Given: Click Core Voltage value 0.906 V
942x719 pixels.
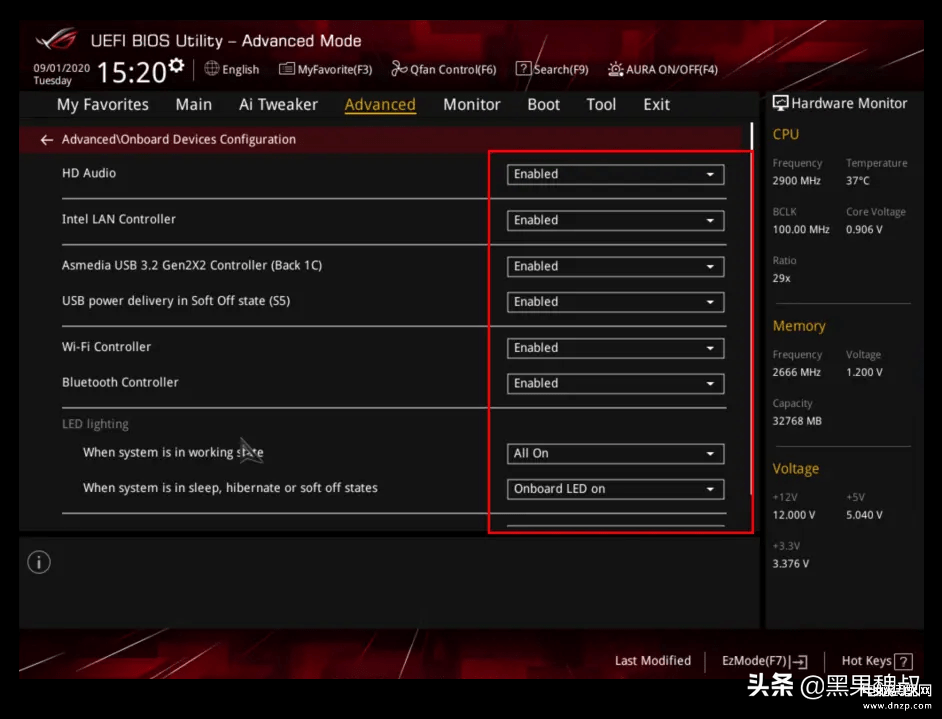Looking at the screenshot, I should tap(865, 229).
